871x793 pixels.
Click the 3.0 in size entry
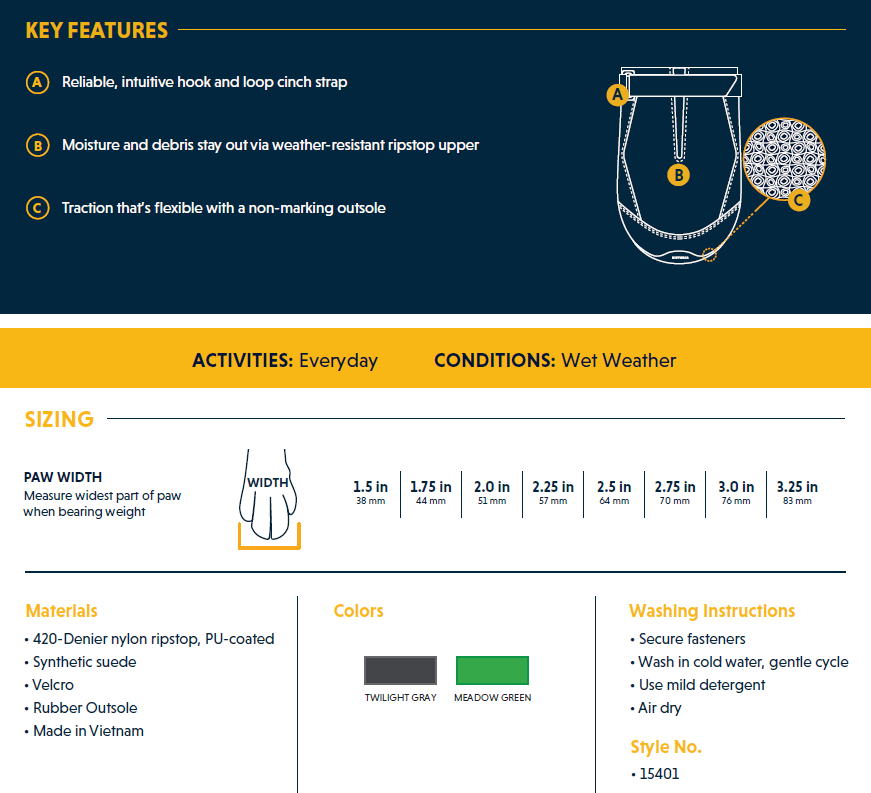[x=736, y=493]
